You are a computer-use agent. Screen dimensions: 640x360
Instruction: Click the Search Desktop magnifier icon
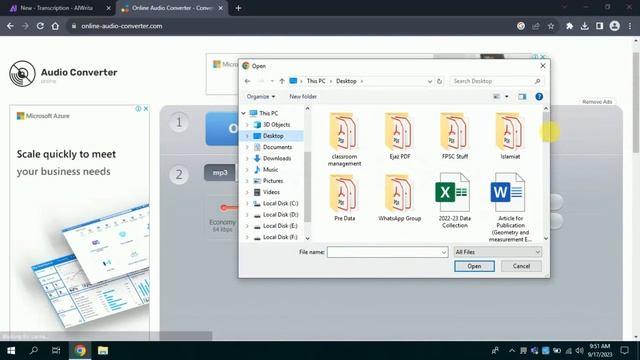pos(538,81)
